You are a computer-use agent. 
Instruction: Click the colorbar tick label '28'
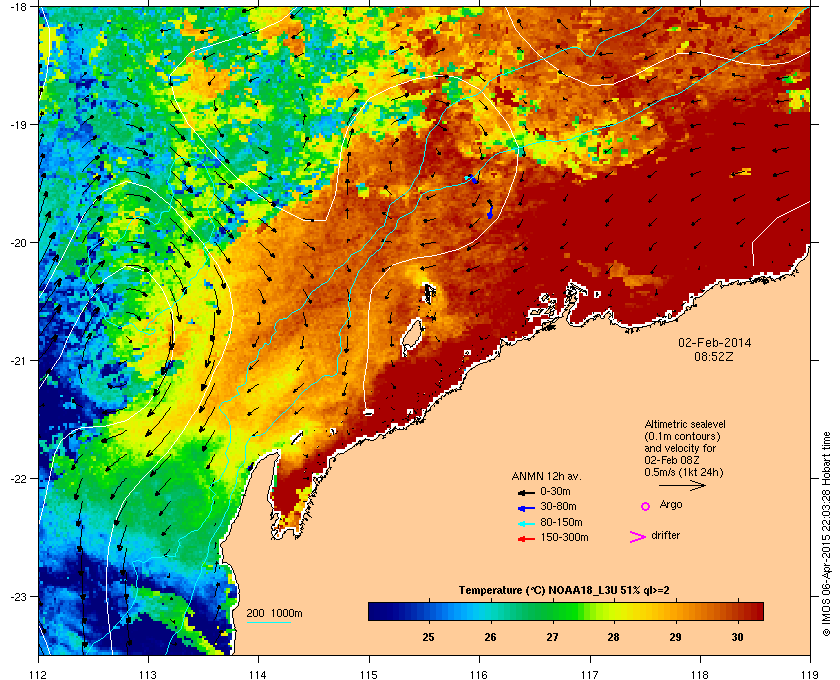pyautogui.click(x=613, y=637)
